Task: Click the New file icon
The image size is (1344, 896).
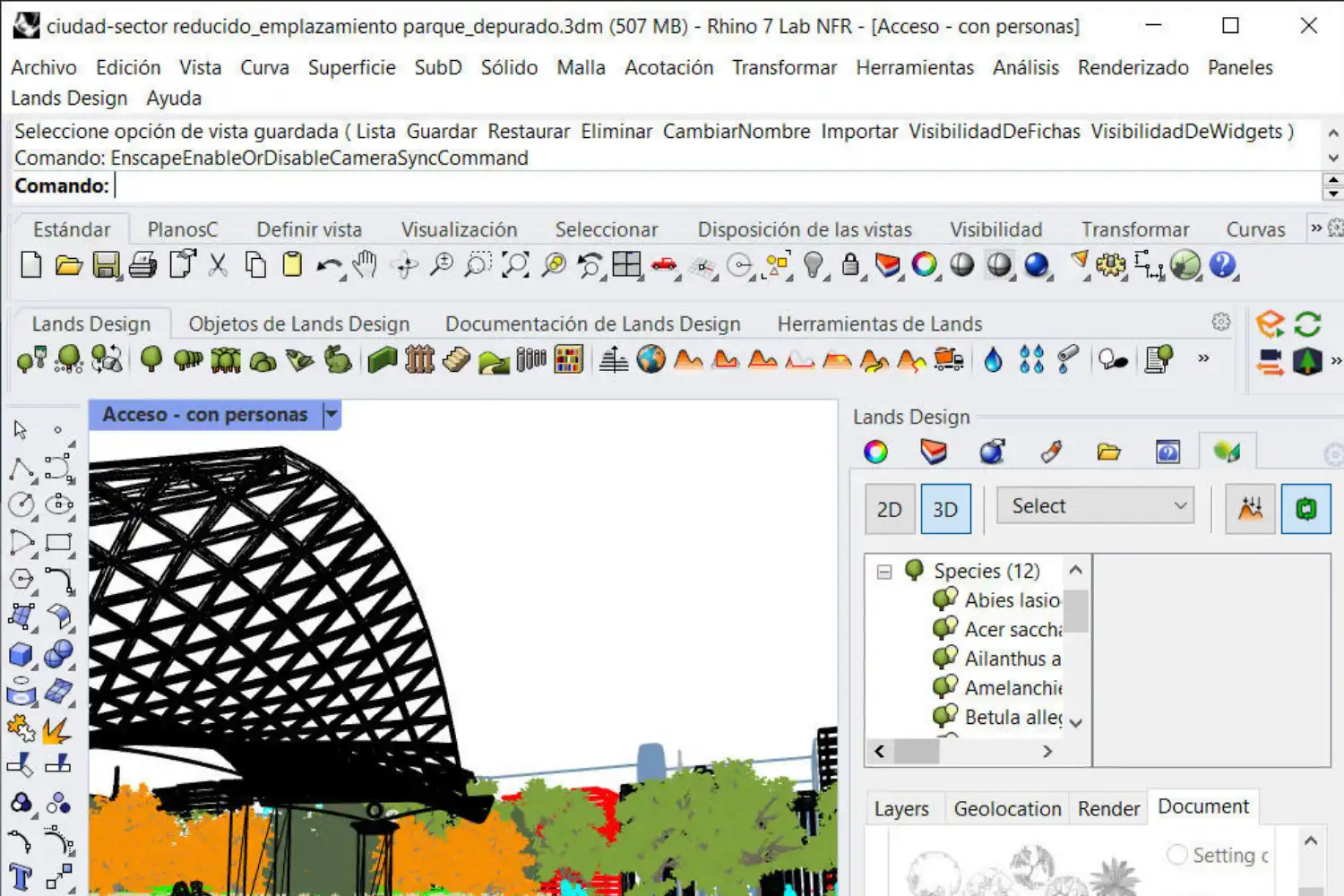Action: click(31, 265)
